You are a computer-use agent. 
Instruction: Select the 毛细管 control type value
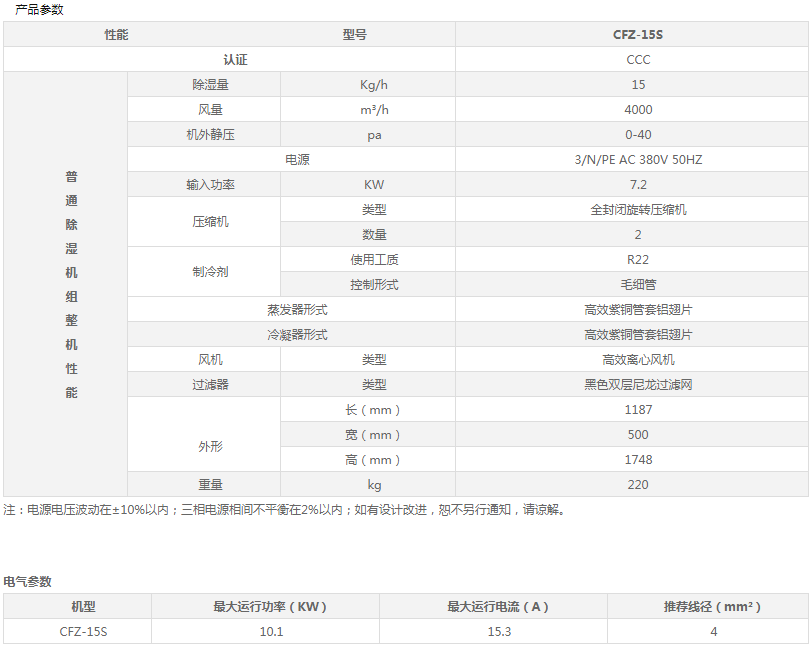coord(637,285)
